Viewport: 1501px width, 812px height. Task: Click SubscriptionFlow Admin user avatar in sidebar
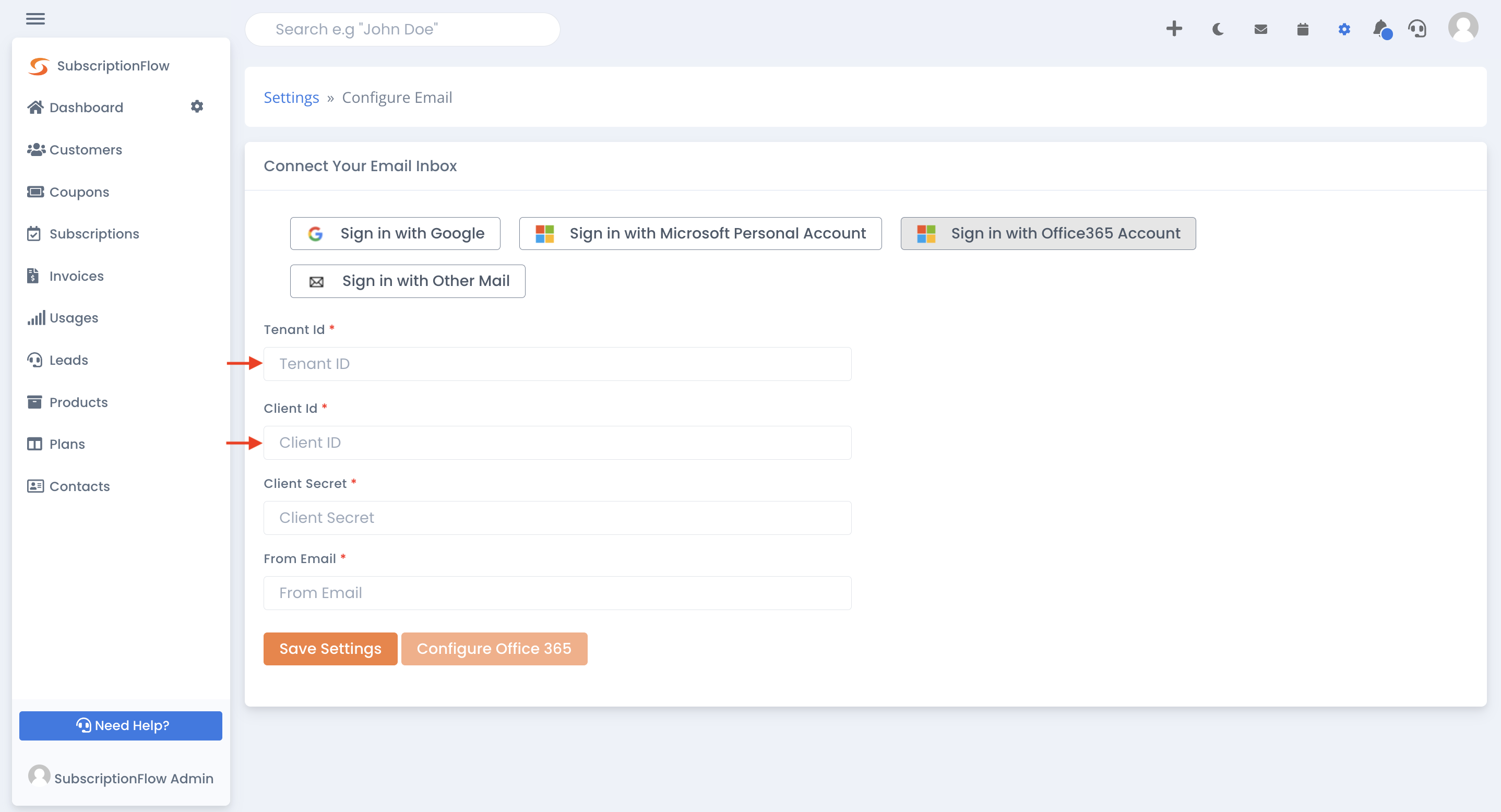tap(39, 776)
